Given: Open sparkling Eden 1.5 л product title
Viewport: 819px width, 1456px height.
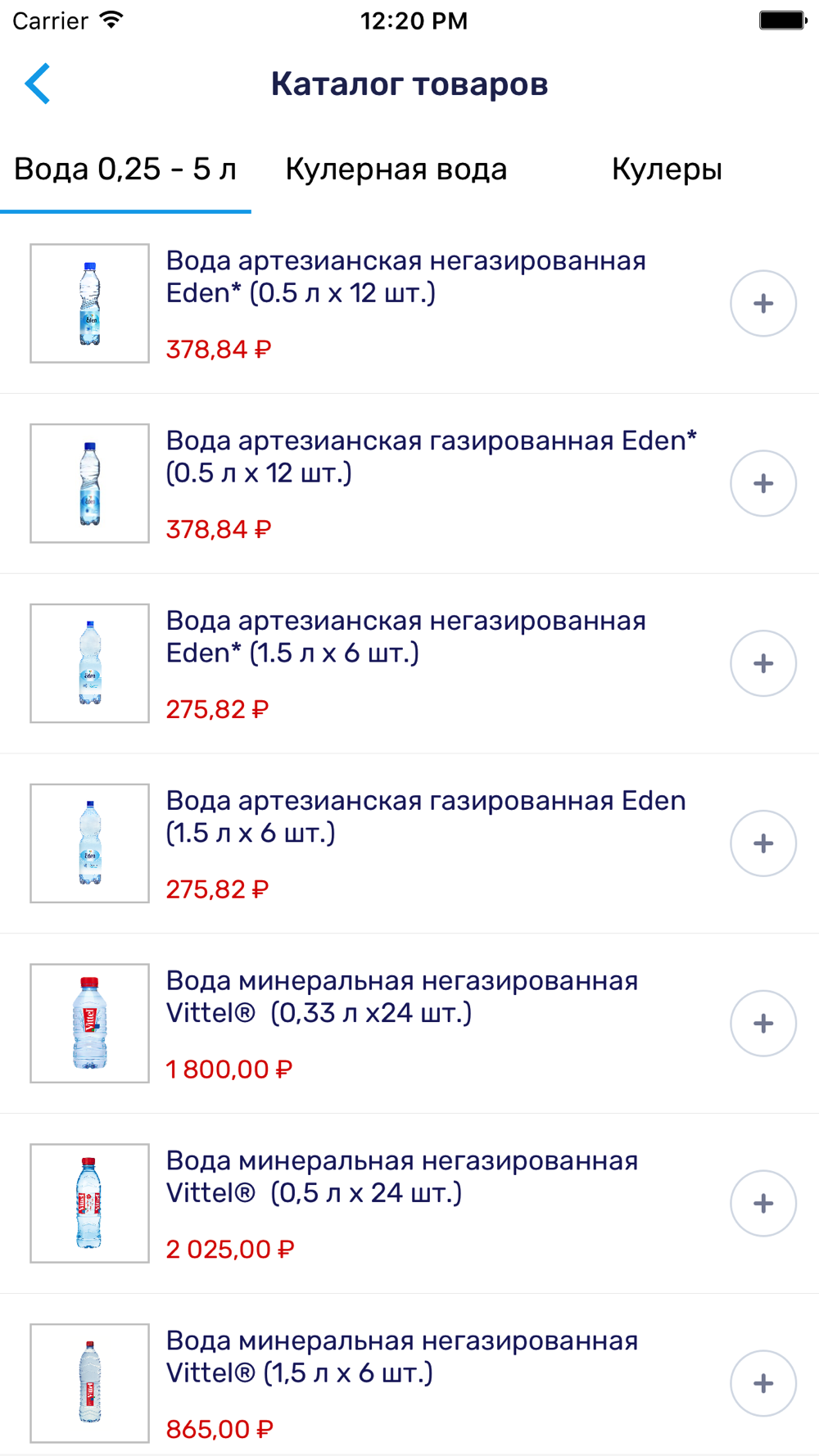Looking at the screenshot, I should coord(425,816).
